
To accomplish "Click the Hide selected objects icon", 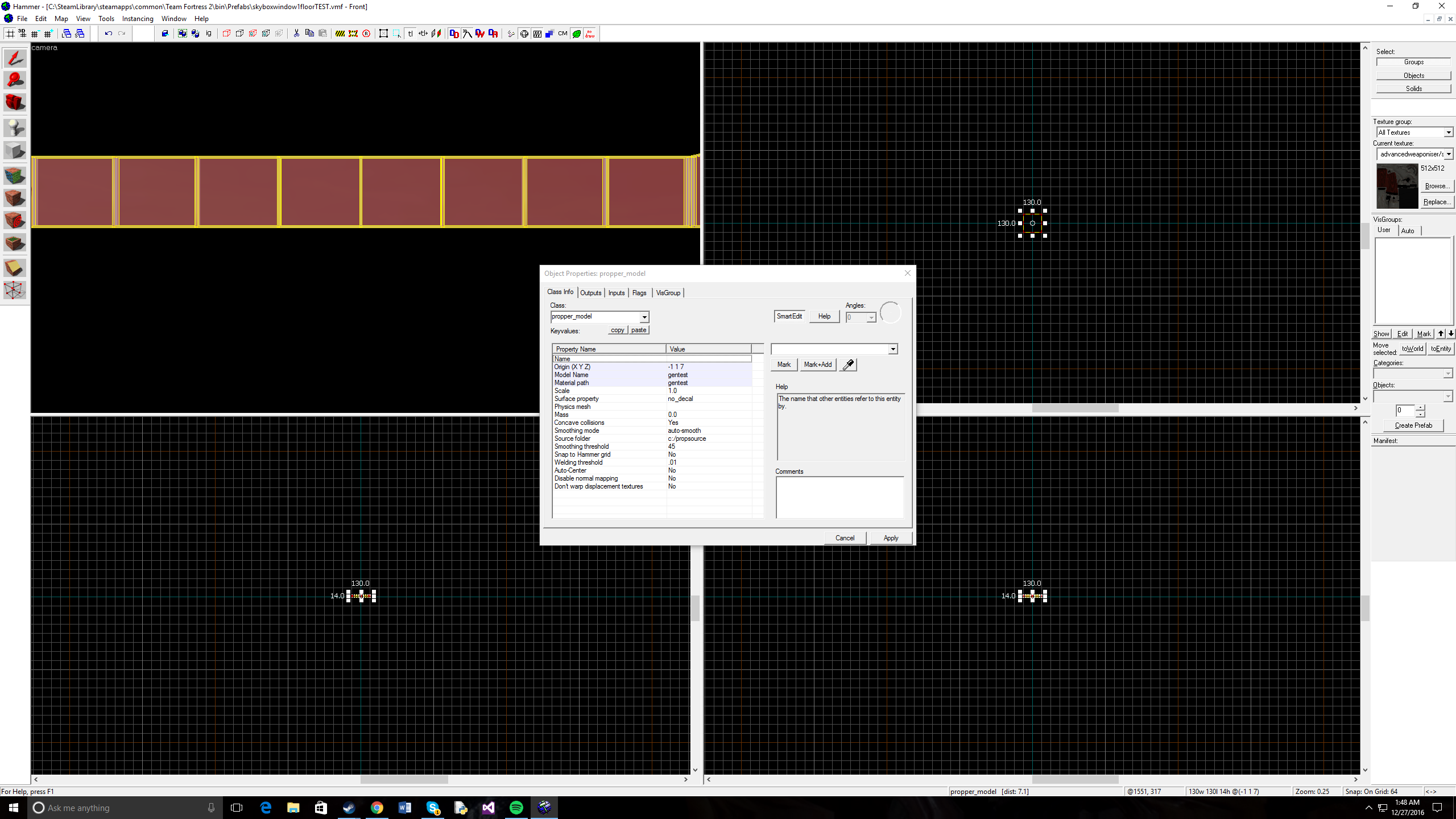I will click(x=226, y=34).
